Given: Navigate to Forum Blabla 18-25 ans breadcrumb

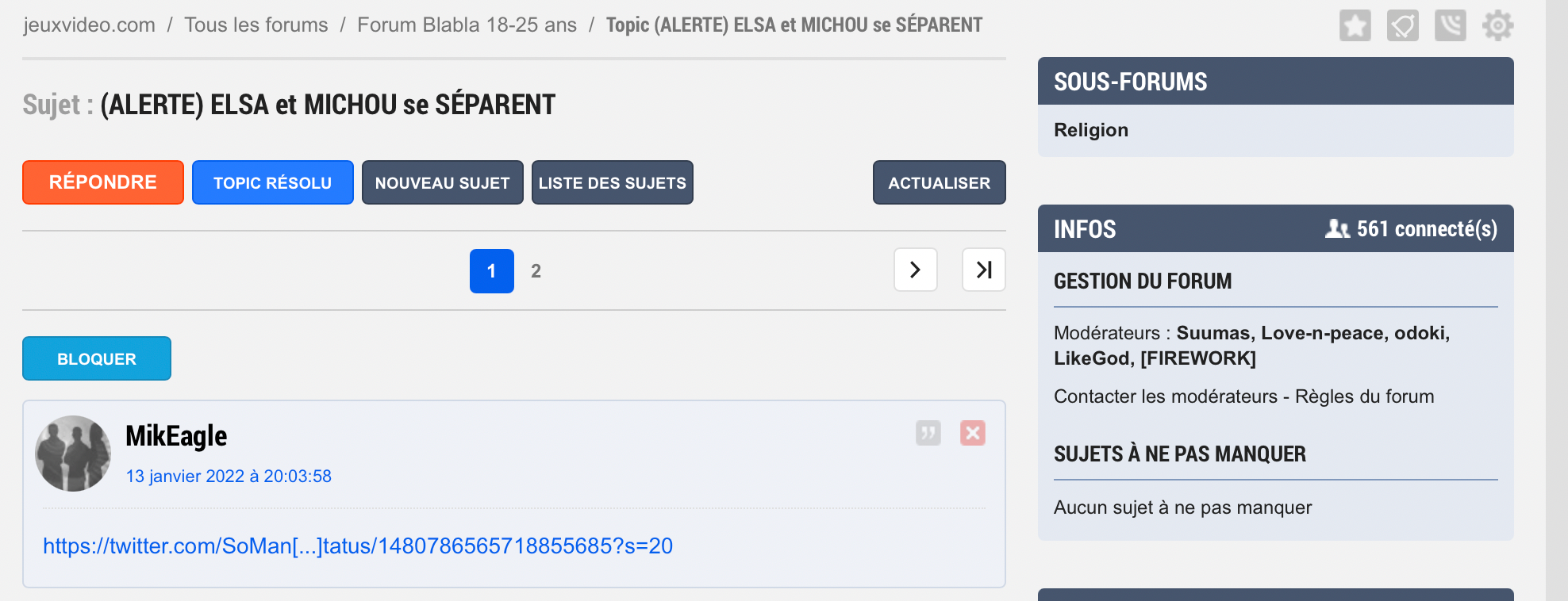Looking at the screenshot, I should [467, 25].
